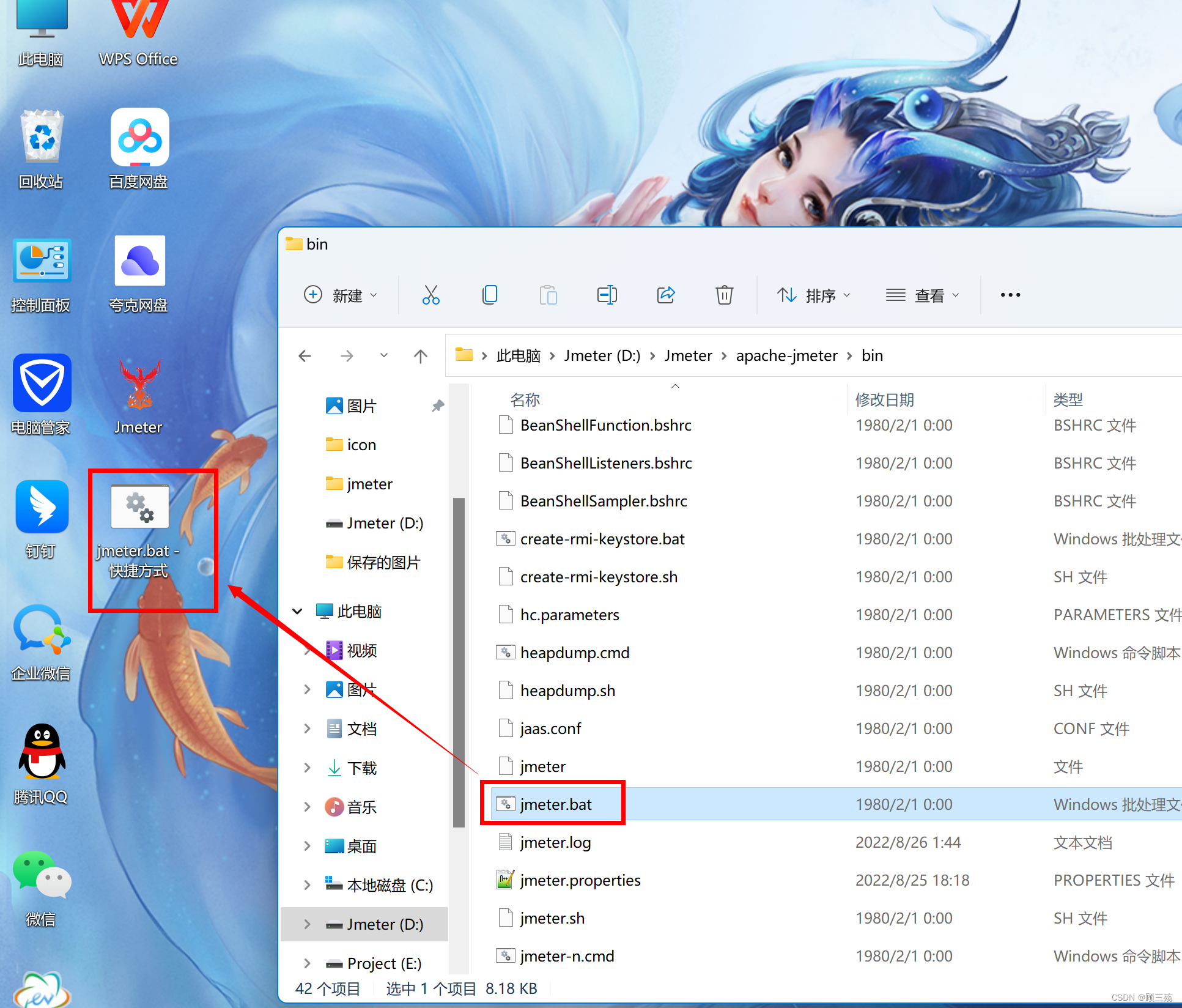Open the more options ellipsis menu

tap(1010, 295)
